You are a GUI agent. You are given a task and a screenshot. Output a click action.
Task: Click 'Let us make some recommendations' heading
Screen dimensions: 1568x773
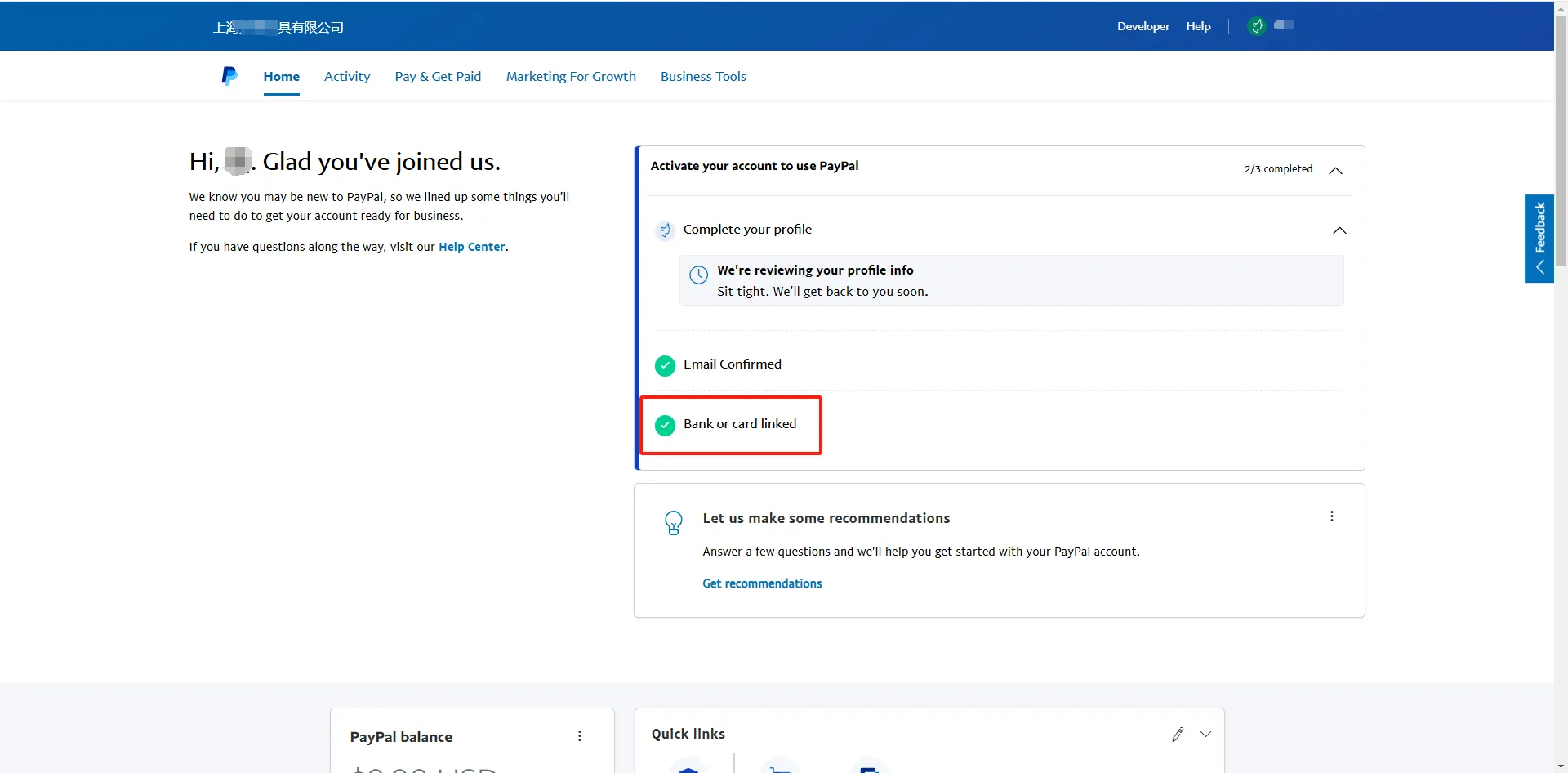click(826, 518)
